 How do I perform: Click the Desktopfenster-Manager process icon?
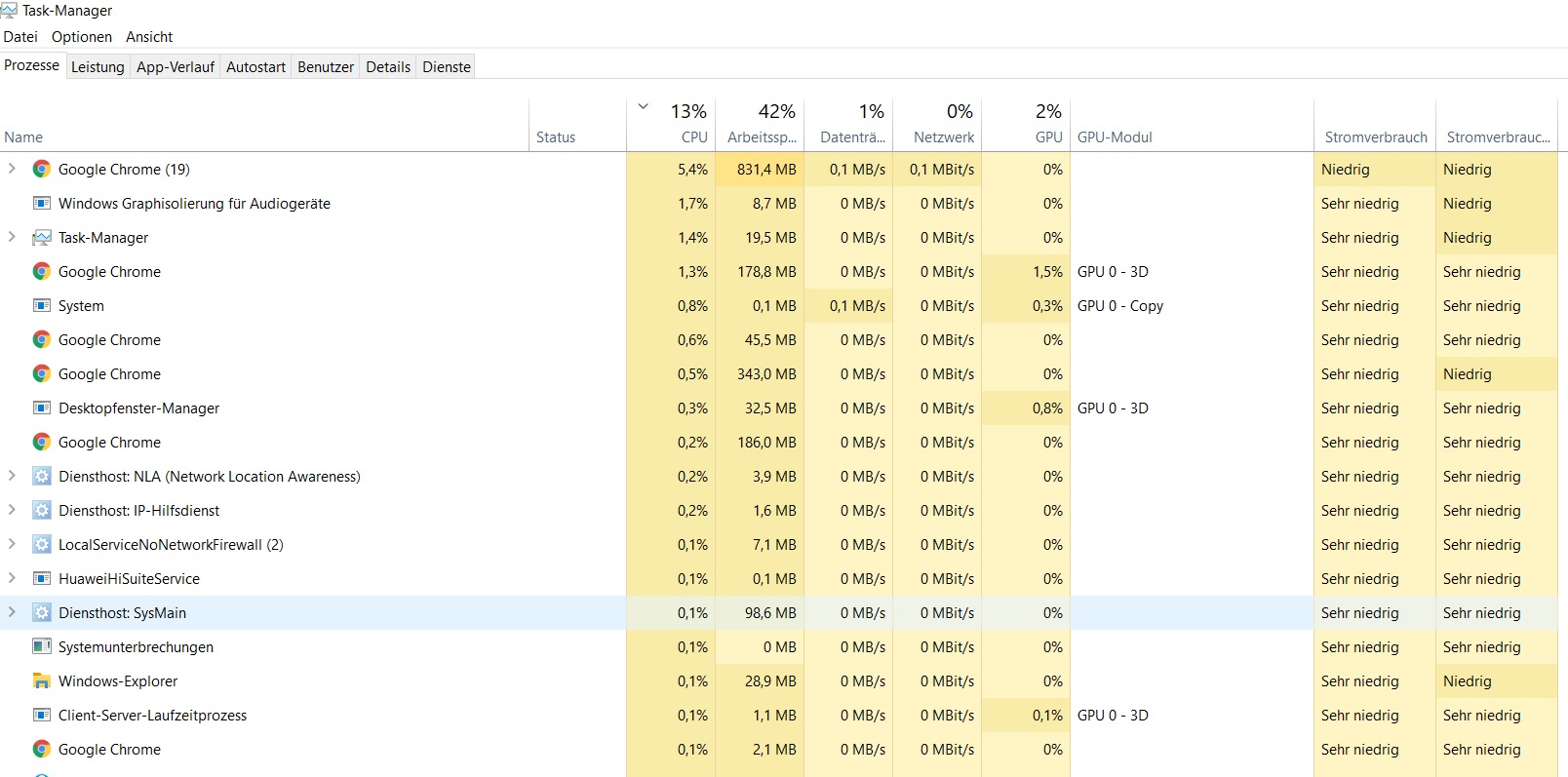[42, 408]
